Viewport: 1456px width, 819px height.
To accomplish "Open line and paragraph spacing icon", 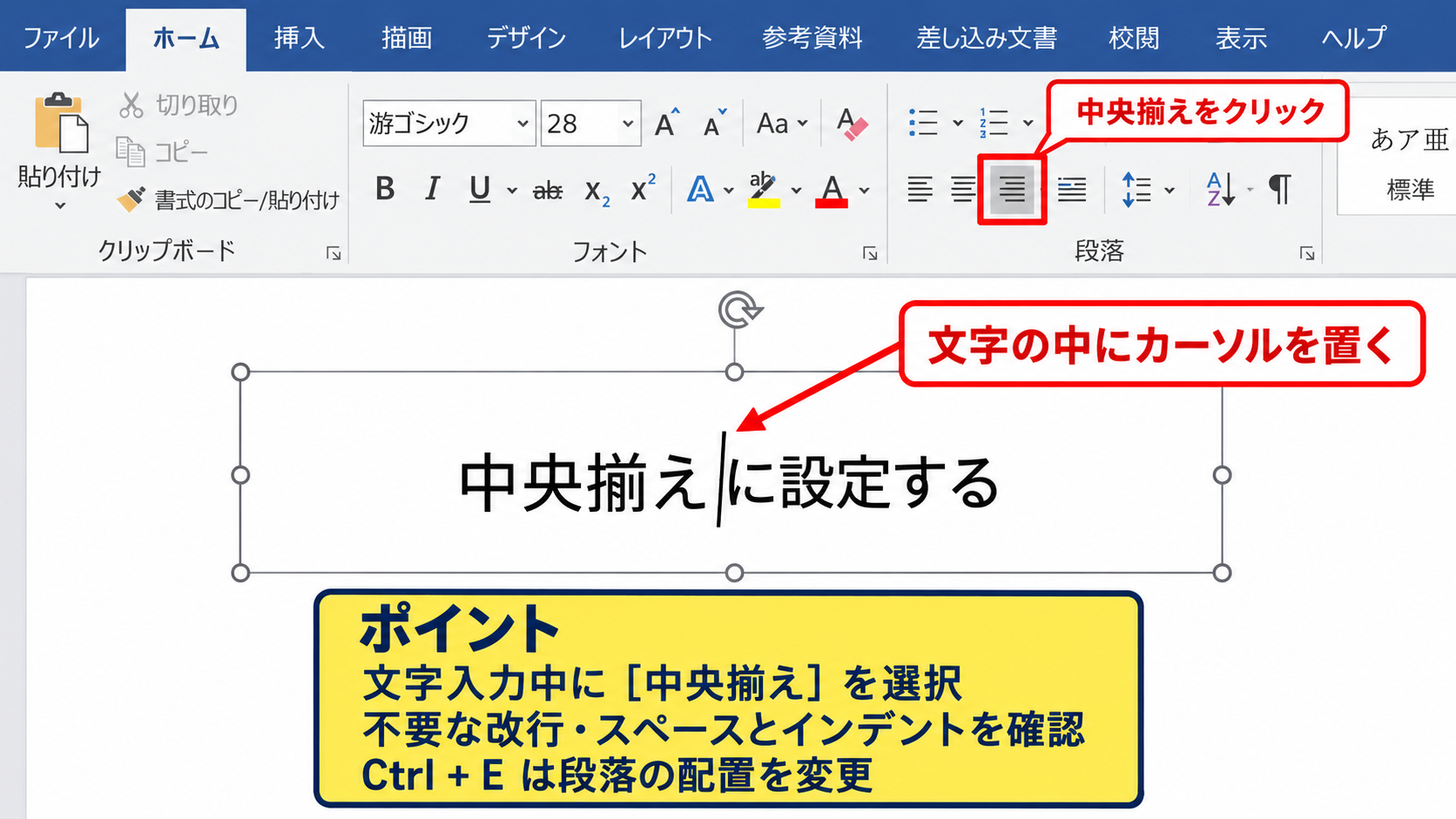I will coord(1136,189).
